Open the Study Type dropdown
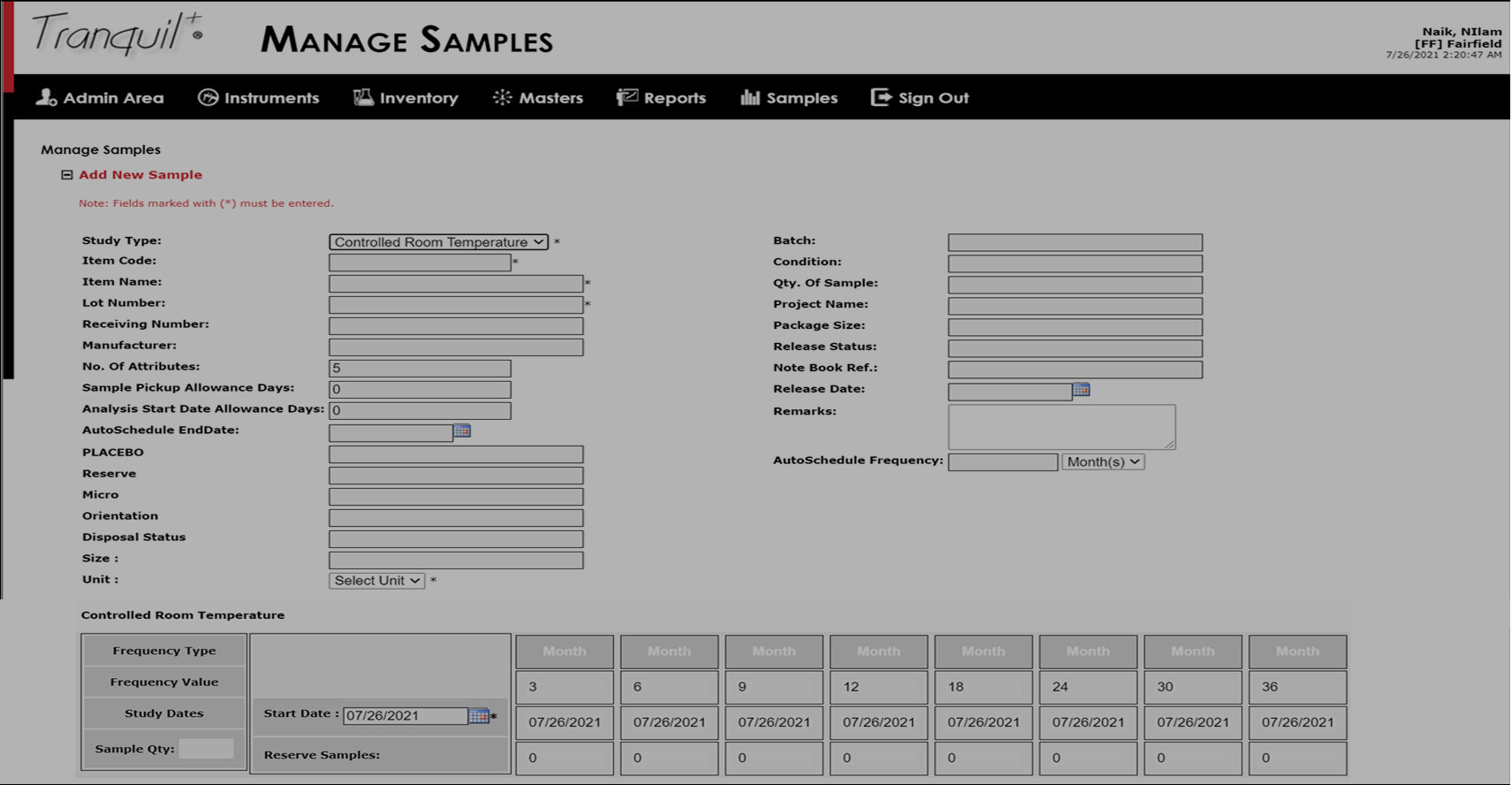The image size is (1512, 785). click(x=438, y=242)
